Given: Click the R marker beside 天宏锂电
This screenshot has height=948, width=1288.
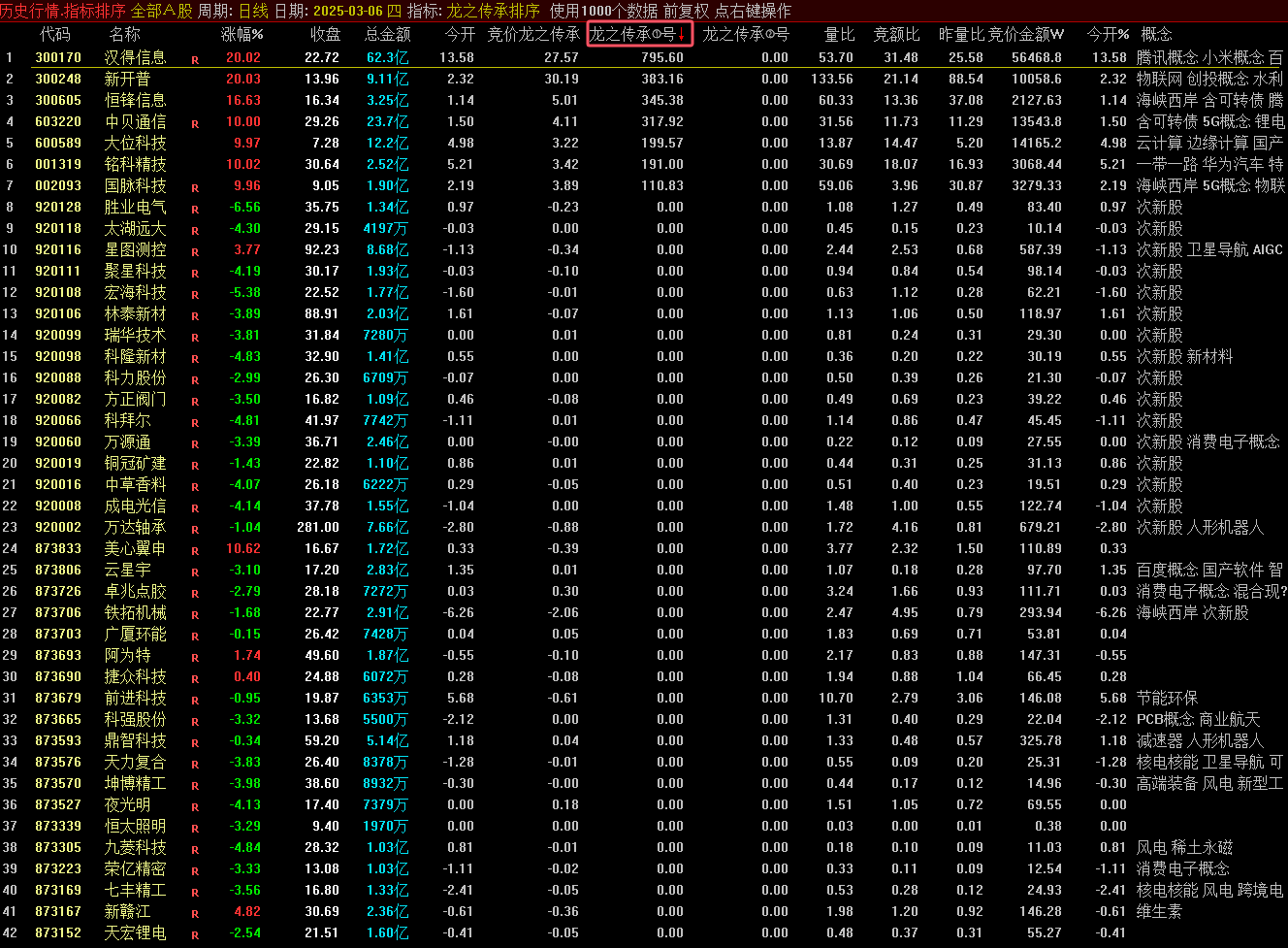Looking at the screenshot, I should click(x=195, y=935).
